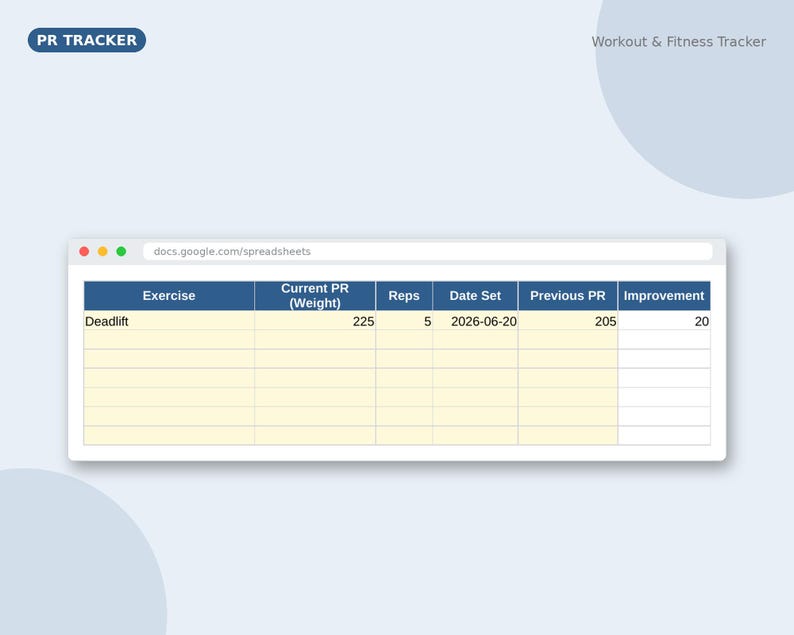Click the reps cell showing 5
Viewport: 794px width, 635px height.
pyautogui.click(x=404, y=321)
